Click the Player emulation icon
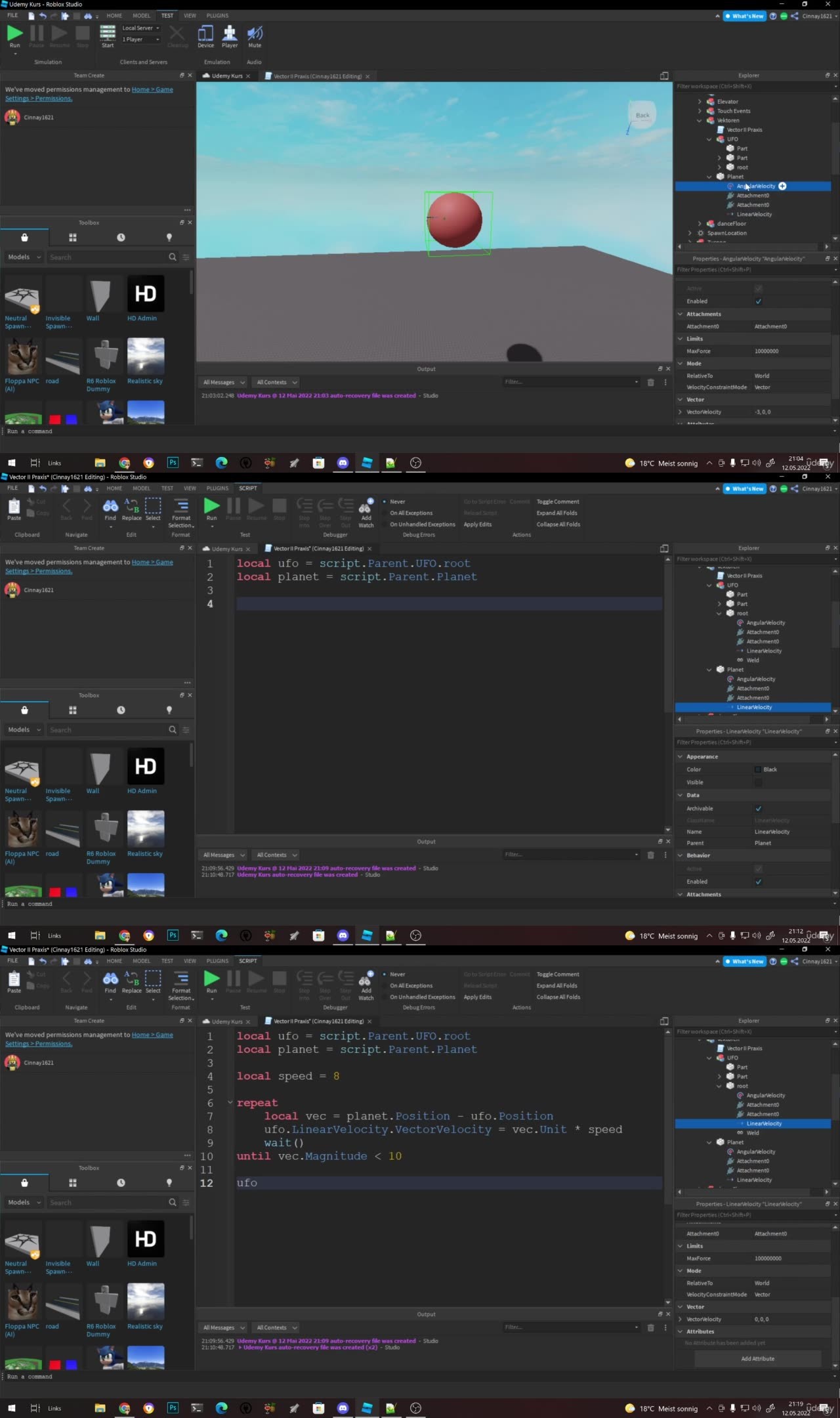The width and height of the screenshot is (840, 1418). 230,36
